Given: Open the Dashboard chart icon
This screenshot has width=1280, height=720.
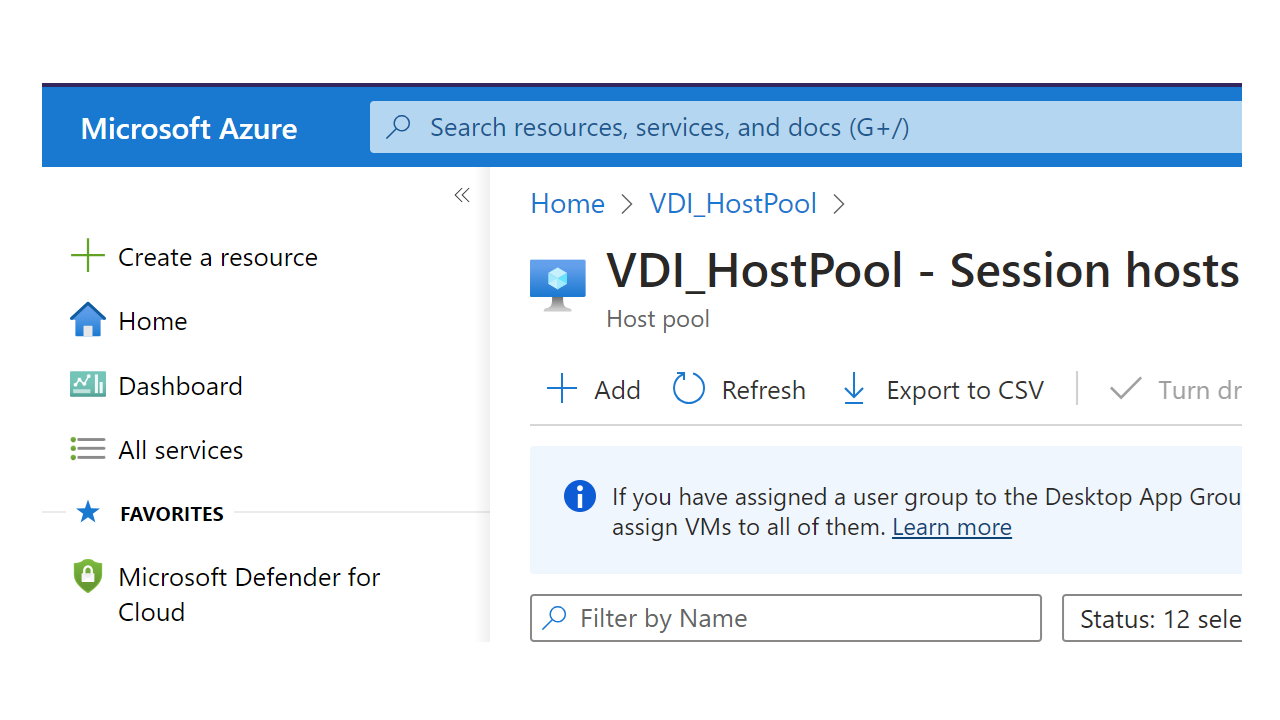Looking at the screenshot, I should coord(88,385).
